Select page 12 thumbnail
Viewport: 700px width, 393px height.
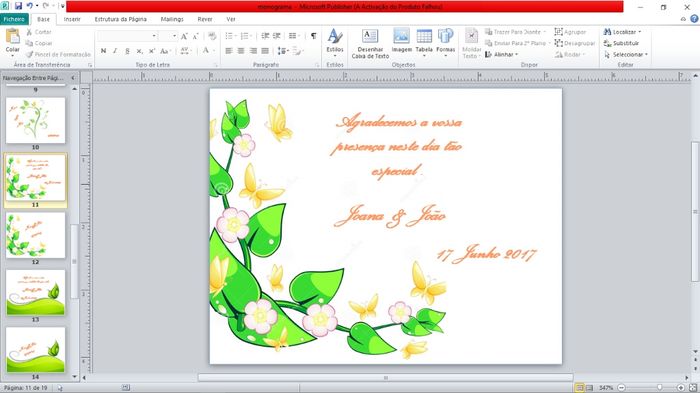click(35, 235)
